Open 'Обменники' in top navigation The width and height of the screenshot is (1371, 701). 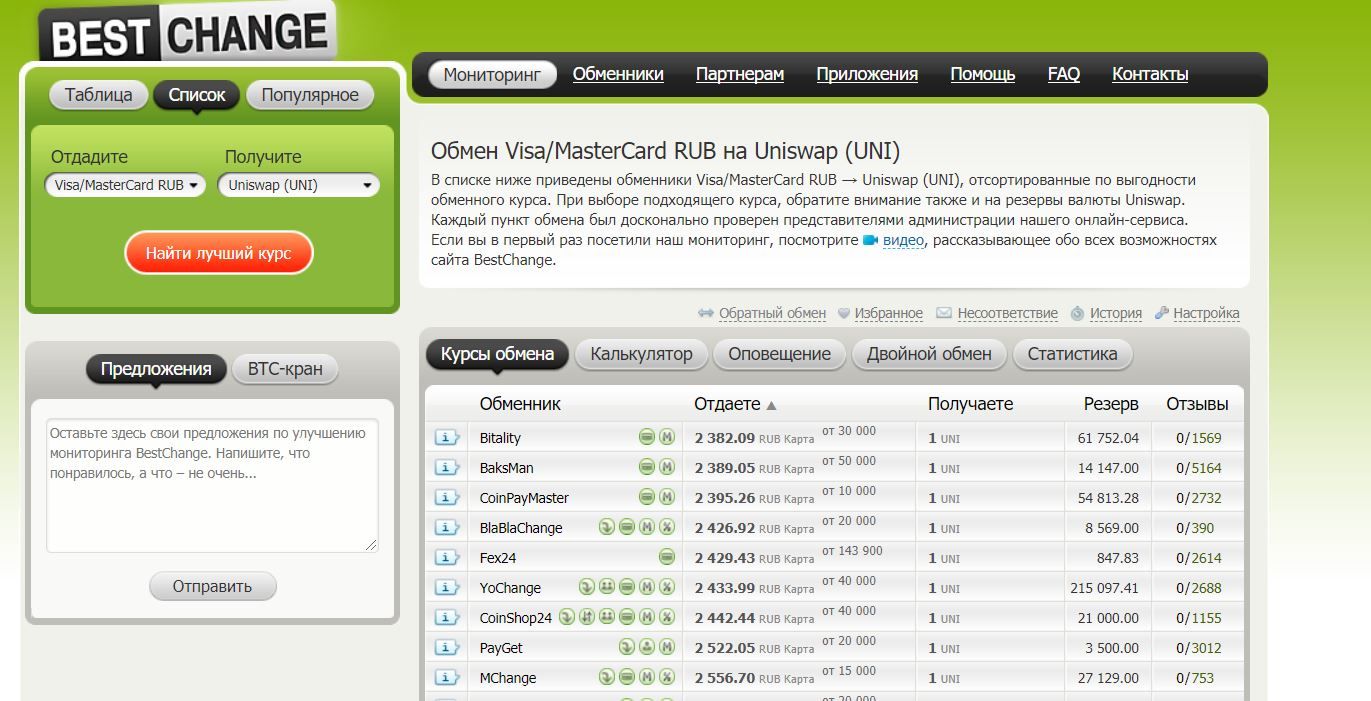click(618, 74)
